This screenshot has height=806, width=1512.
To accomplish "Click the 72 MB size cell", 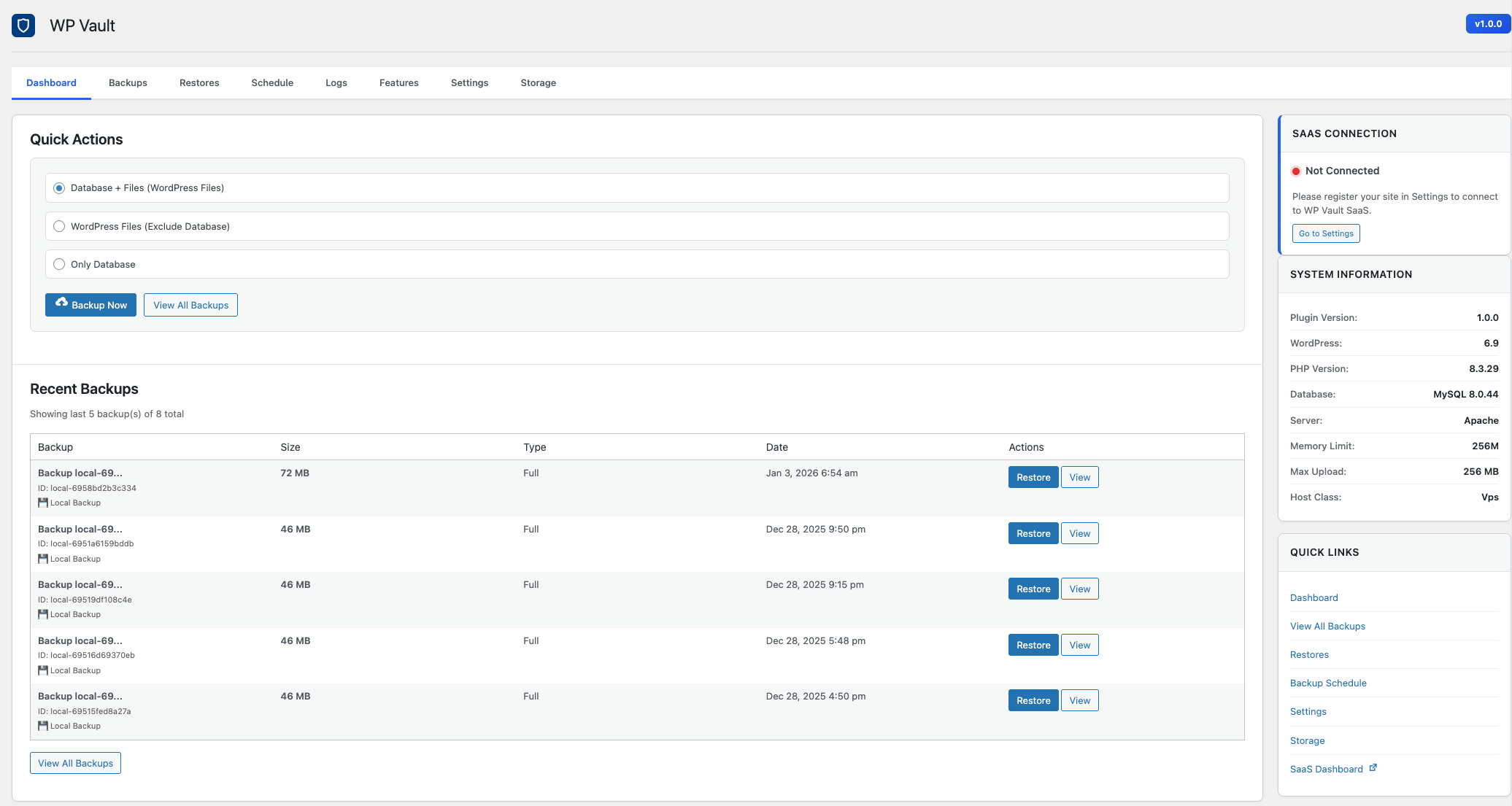I will 295,473.
